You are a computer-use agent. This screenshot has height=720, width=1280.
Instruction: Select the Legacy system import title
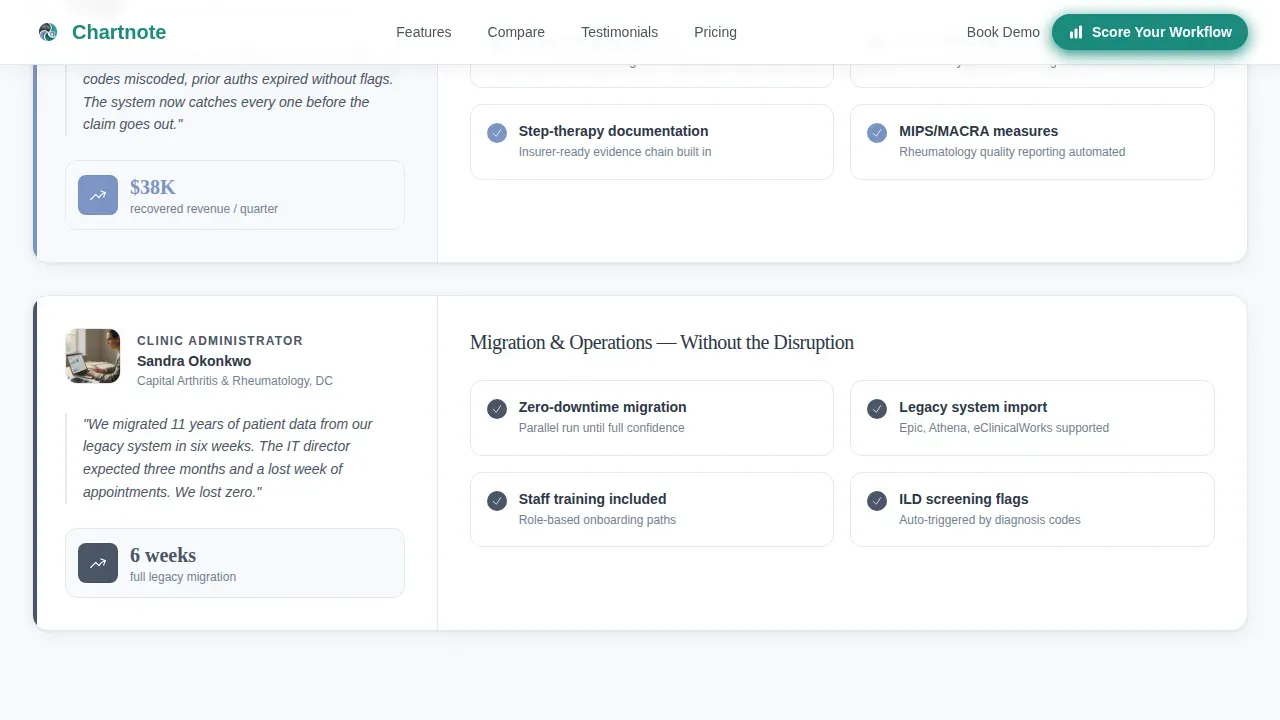[x=973, y=407]
